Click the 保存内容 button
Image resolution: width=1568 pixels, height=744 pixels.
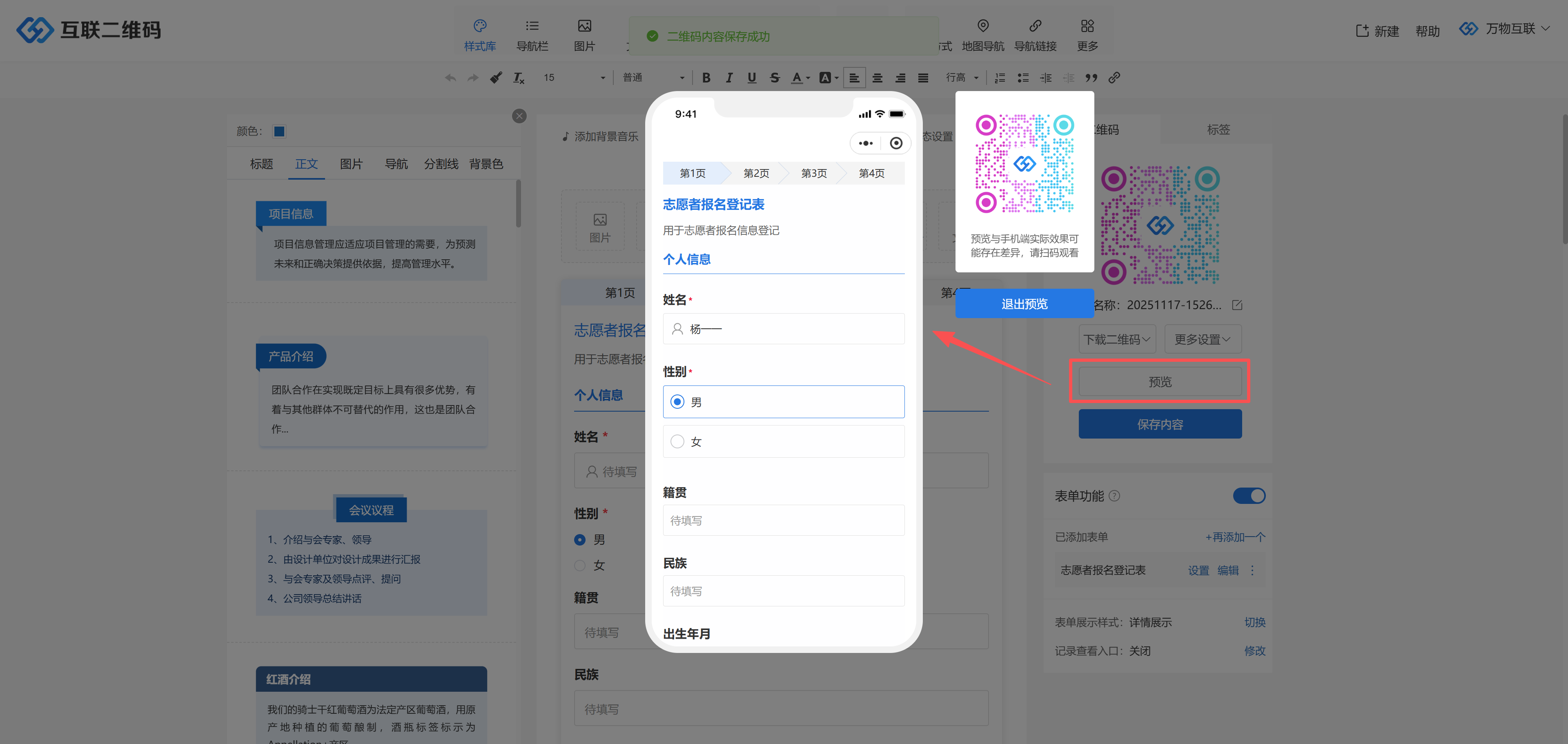pyautogui.click(x=1160, y=424)
